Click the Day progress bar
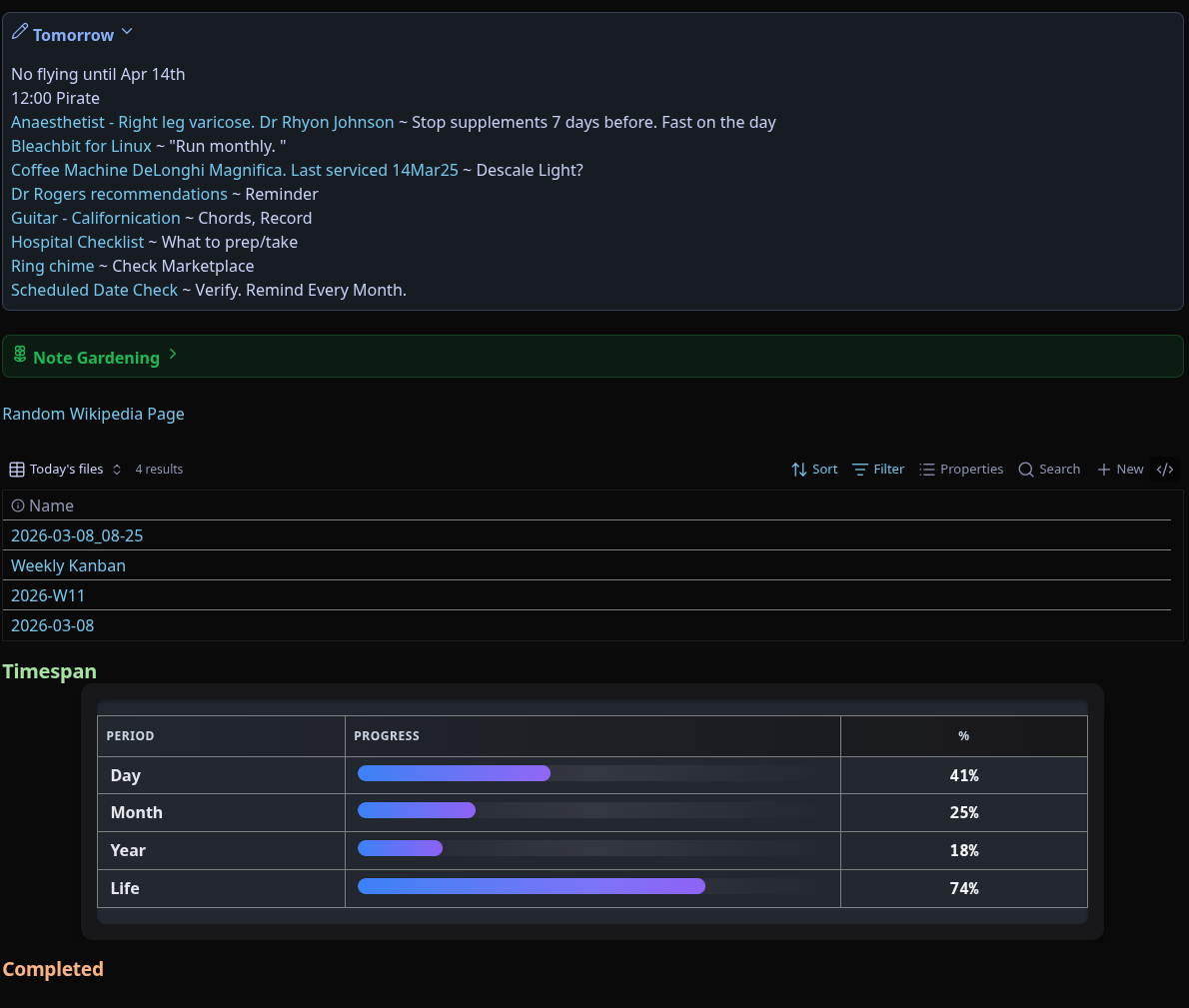The height and width of the screenshot is (1008, 1189). pos(454,773)
